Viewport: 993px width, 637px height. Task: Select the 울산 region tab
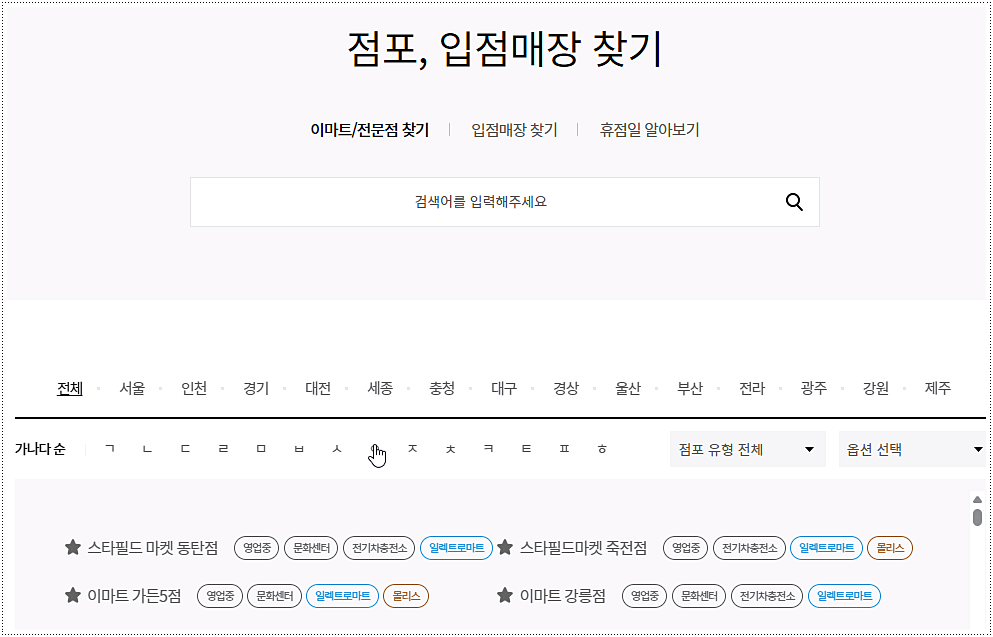click(x=628, y=388)
